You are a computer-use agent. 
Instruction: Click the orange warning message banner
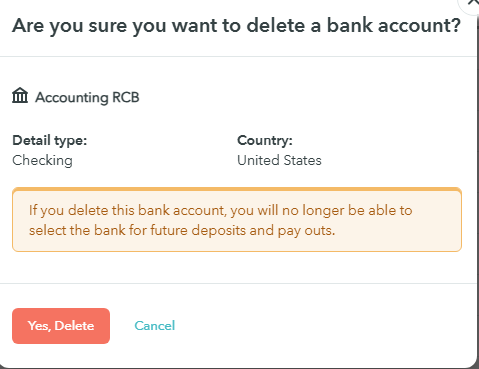(237, 219)
